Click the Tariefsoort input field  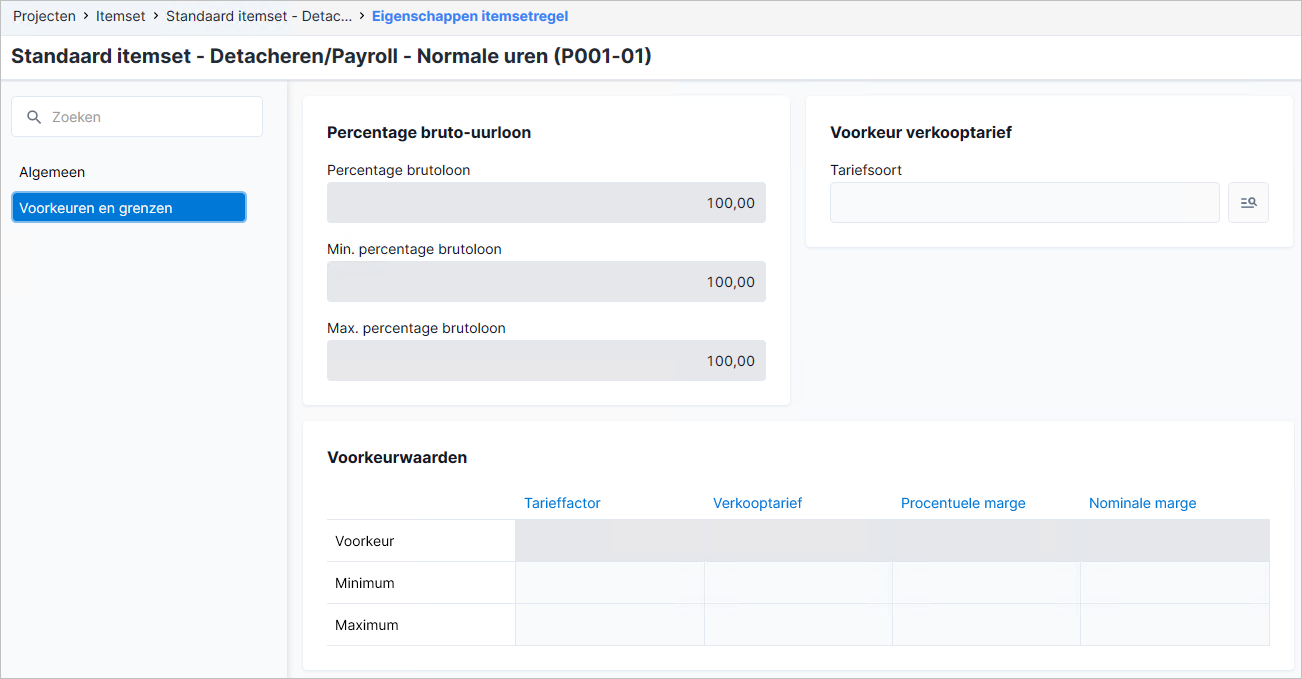click(x=1025, y=202)
